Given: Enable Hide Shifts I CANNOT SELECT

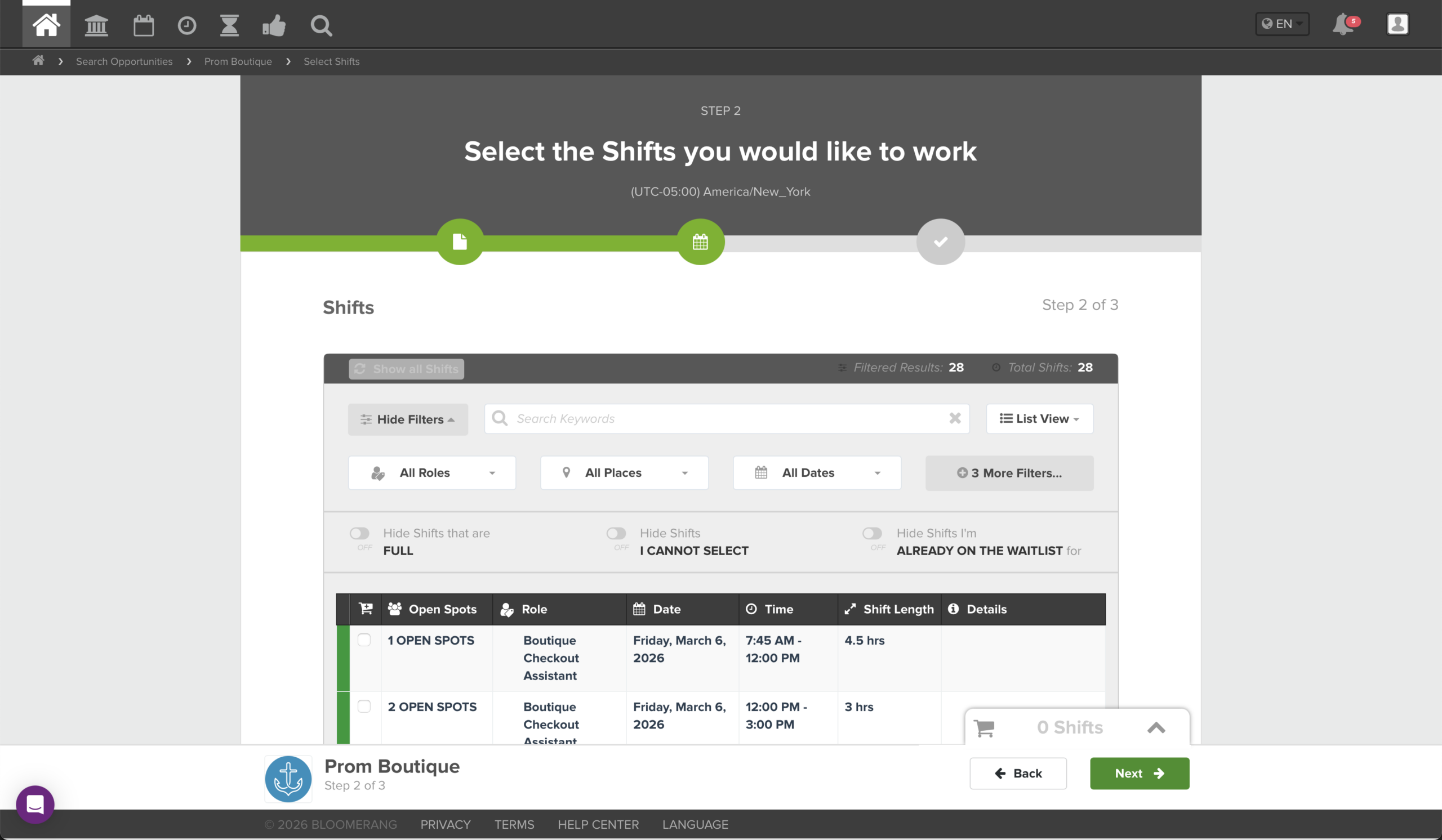Looking at the screenshot, I should [616, 534].
